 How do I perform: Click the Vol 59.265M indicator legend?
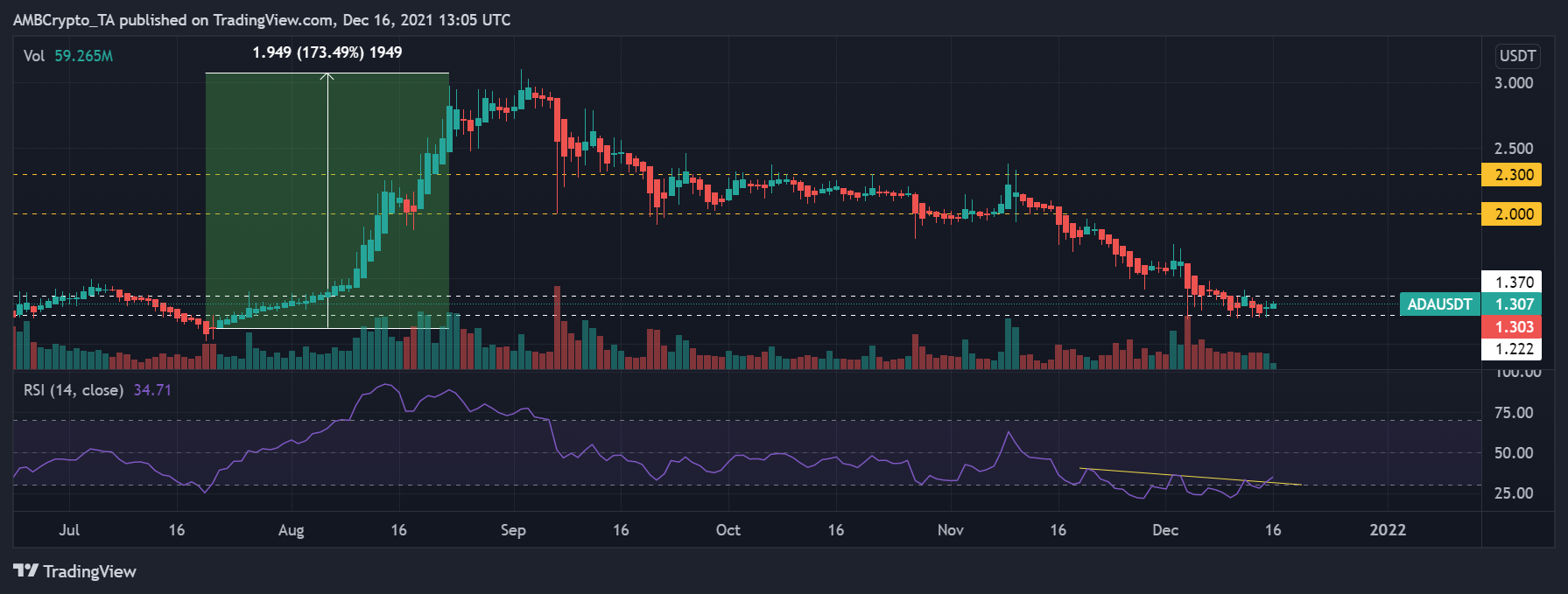(x=68, y=56)
